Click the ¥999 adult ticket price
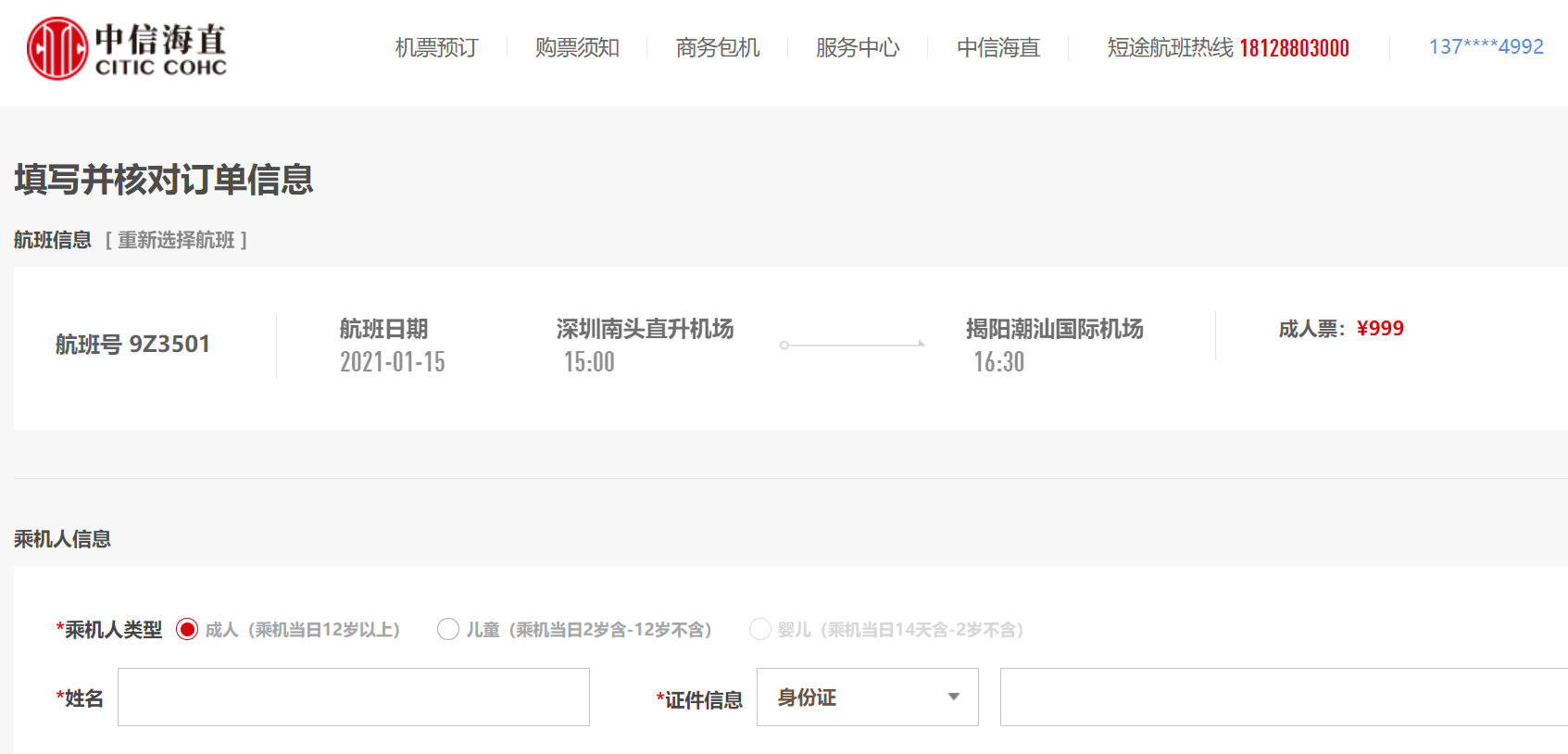 1380,329
